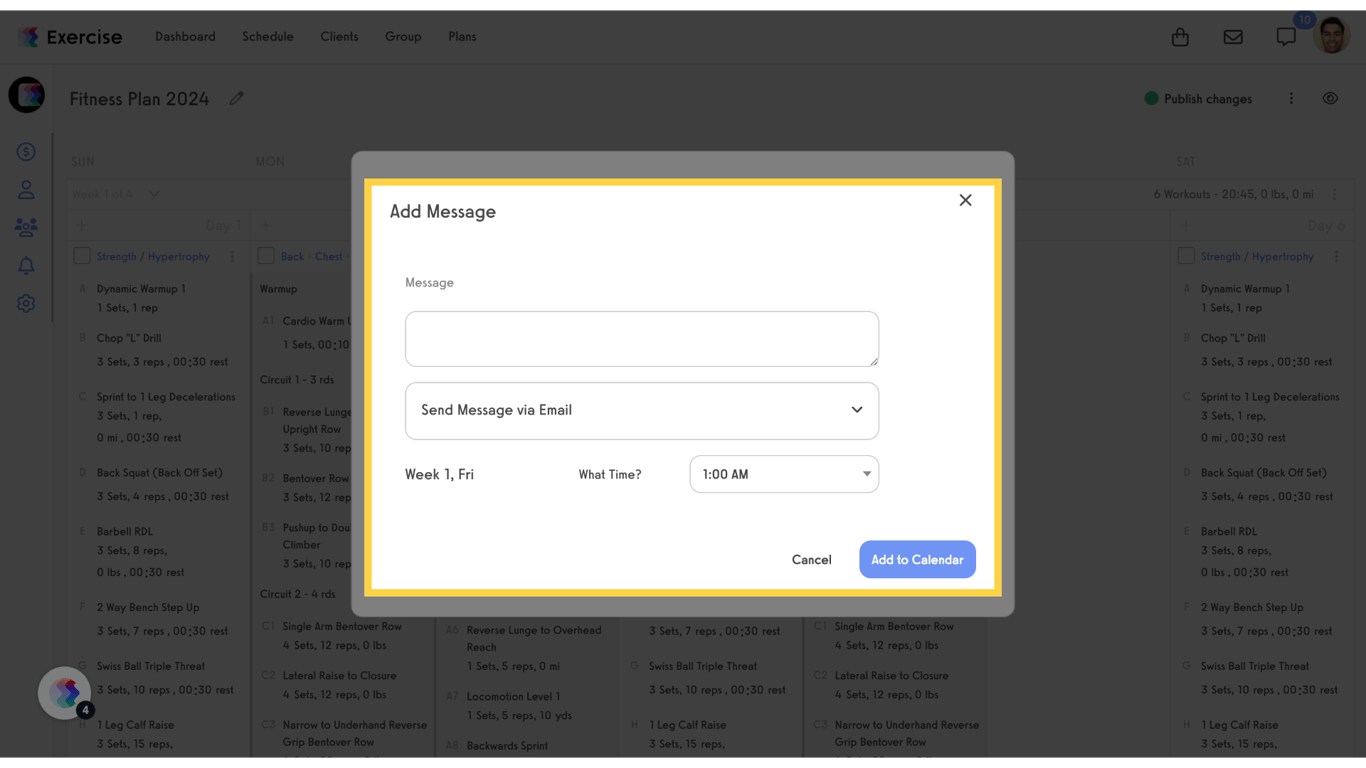
Task: Edit the plan name with the pencil icon
Action: click(x=236, y=98)
